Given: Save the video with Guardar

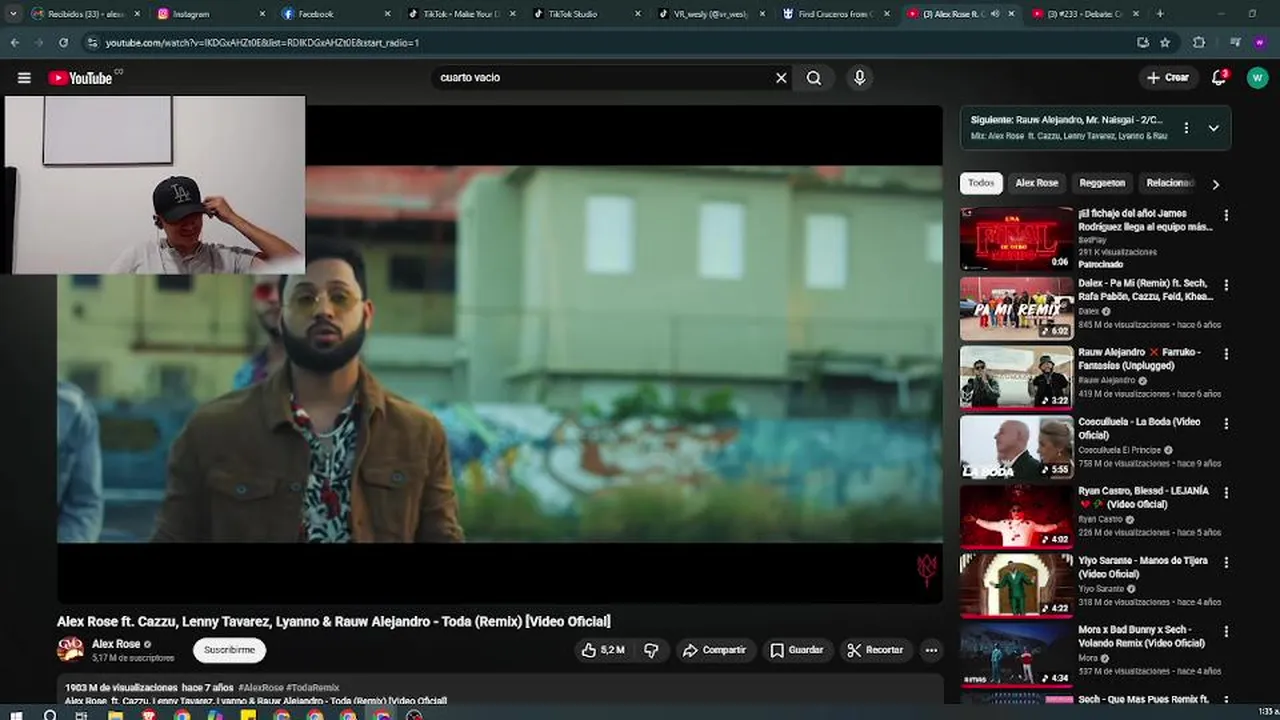Looking at the screenshot, I should (796, 650).
